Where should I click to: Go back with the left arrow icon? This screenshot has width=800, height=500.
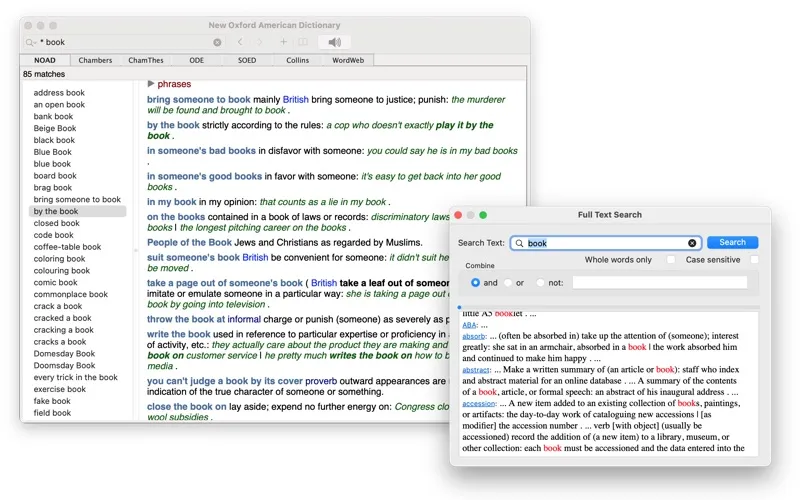point(240,42)
